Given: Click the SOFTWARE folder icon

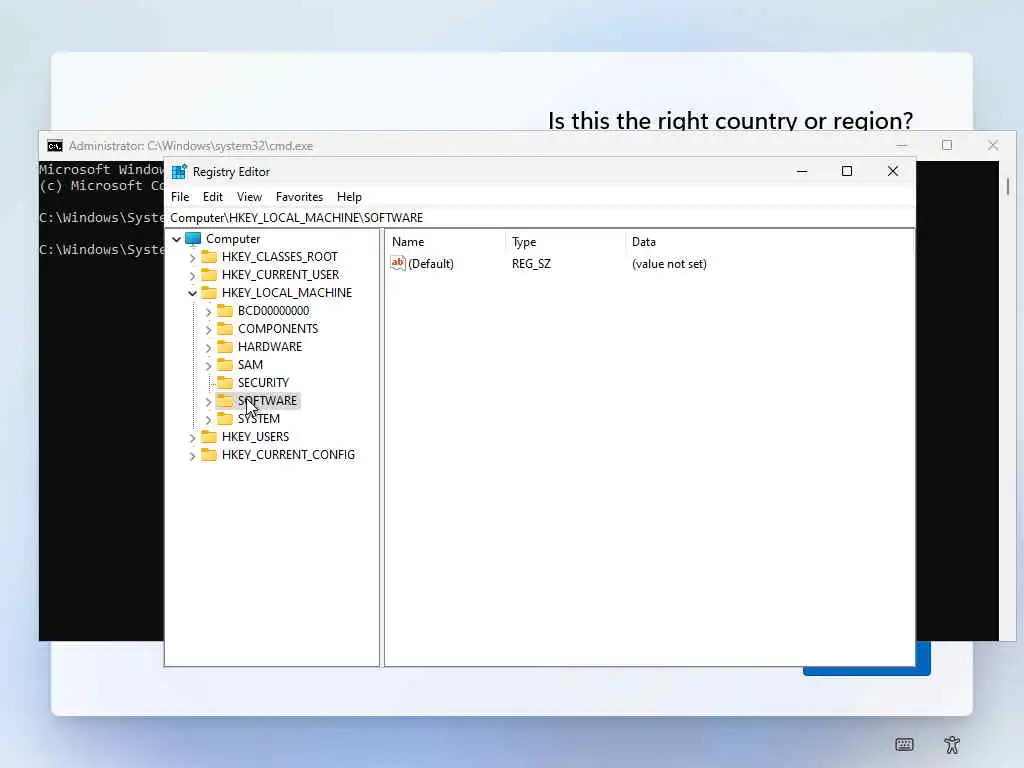Looking at the screenshot, I should 225,400.
